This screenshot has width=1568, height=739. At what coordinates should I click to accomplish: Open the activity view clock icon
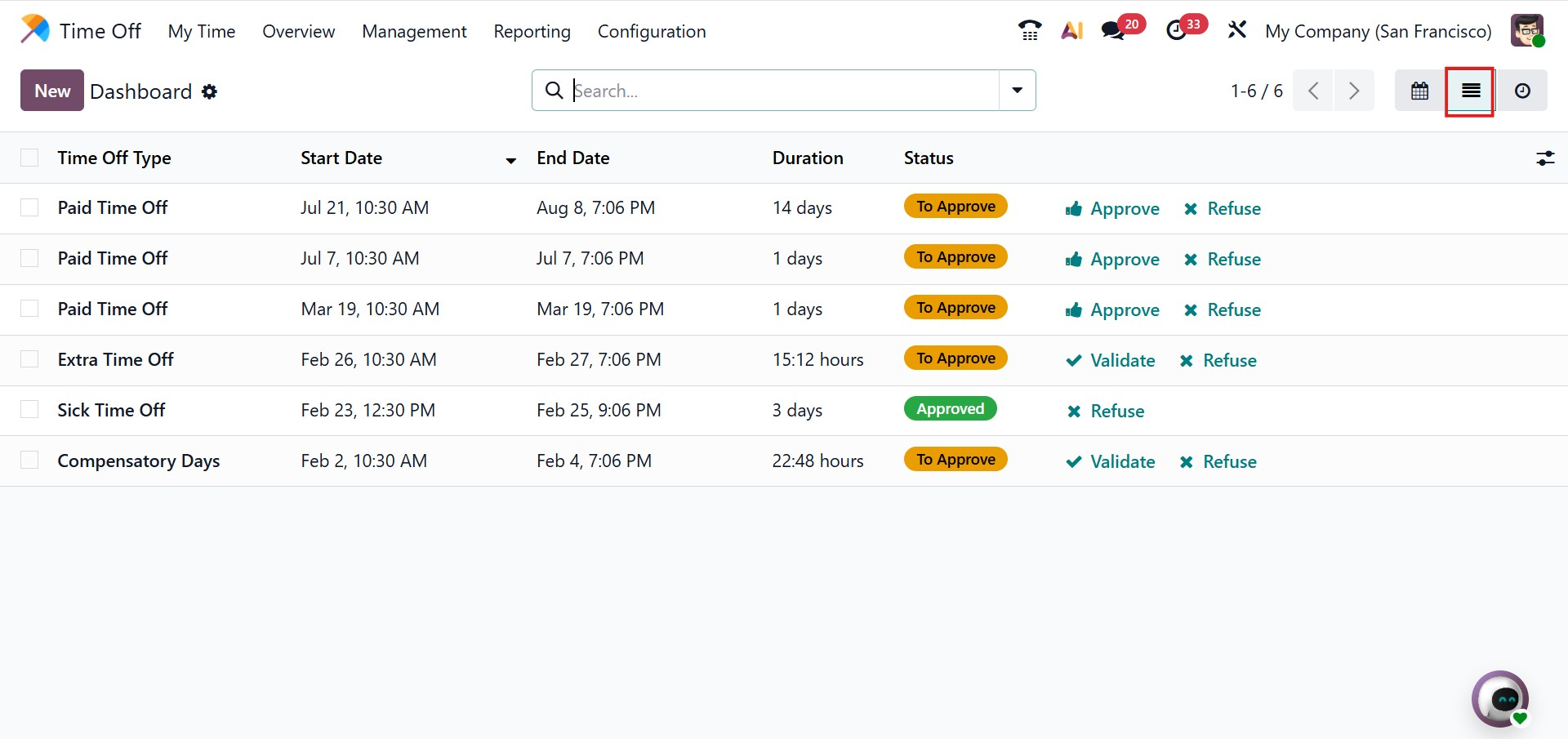click(1522, 91)
